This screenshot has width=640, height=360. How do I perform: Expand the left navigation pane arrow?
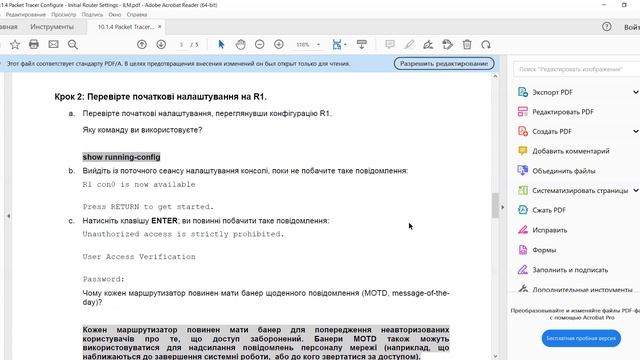coord(8,216)
